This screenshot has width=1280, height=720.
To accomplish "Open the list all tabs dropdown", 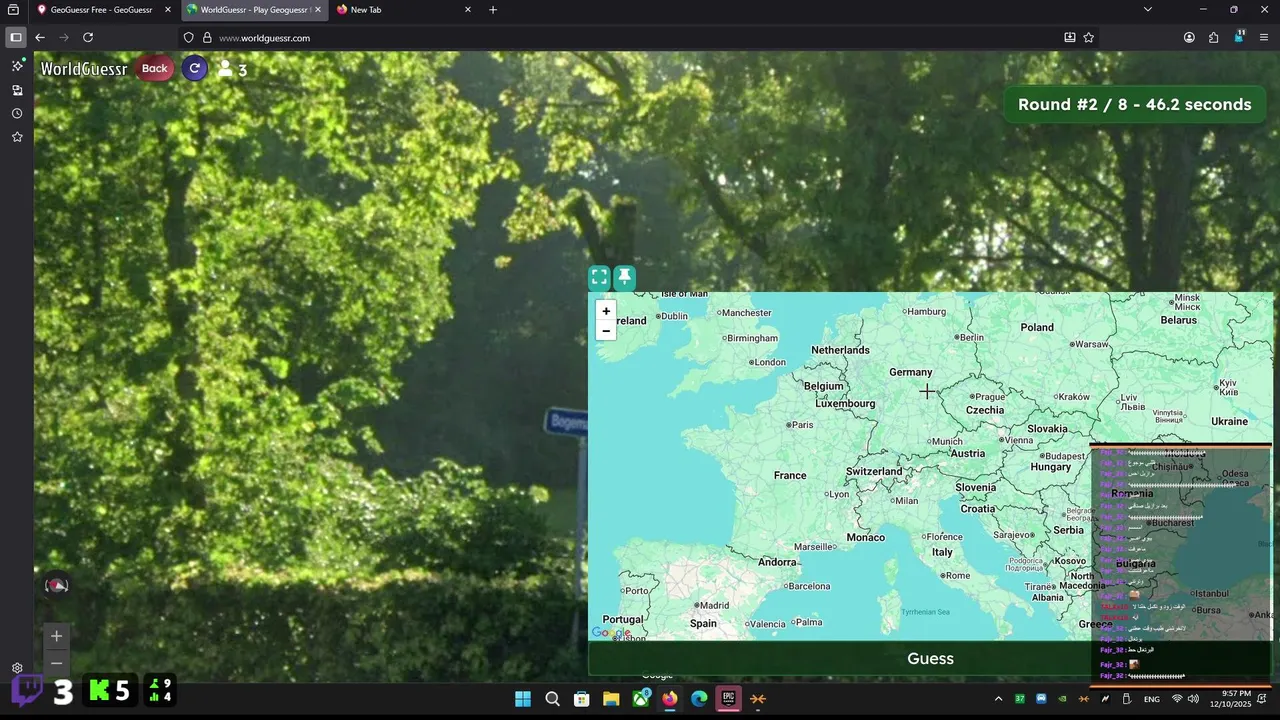I will click(x=1147, y=10).
